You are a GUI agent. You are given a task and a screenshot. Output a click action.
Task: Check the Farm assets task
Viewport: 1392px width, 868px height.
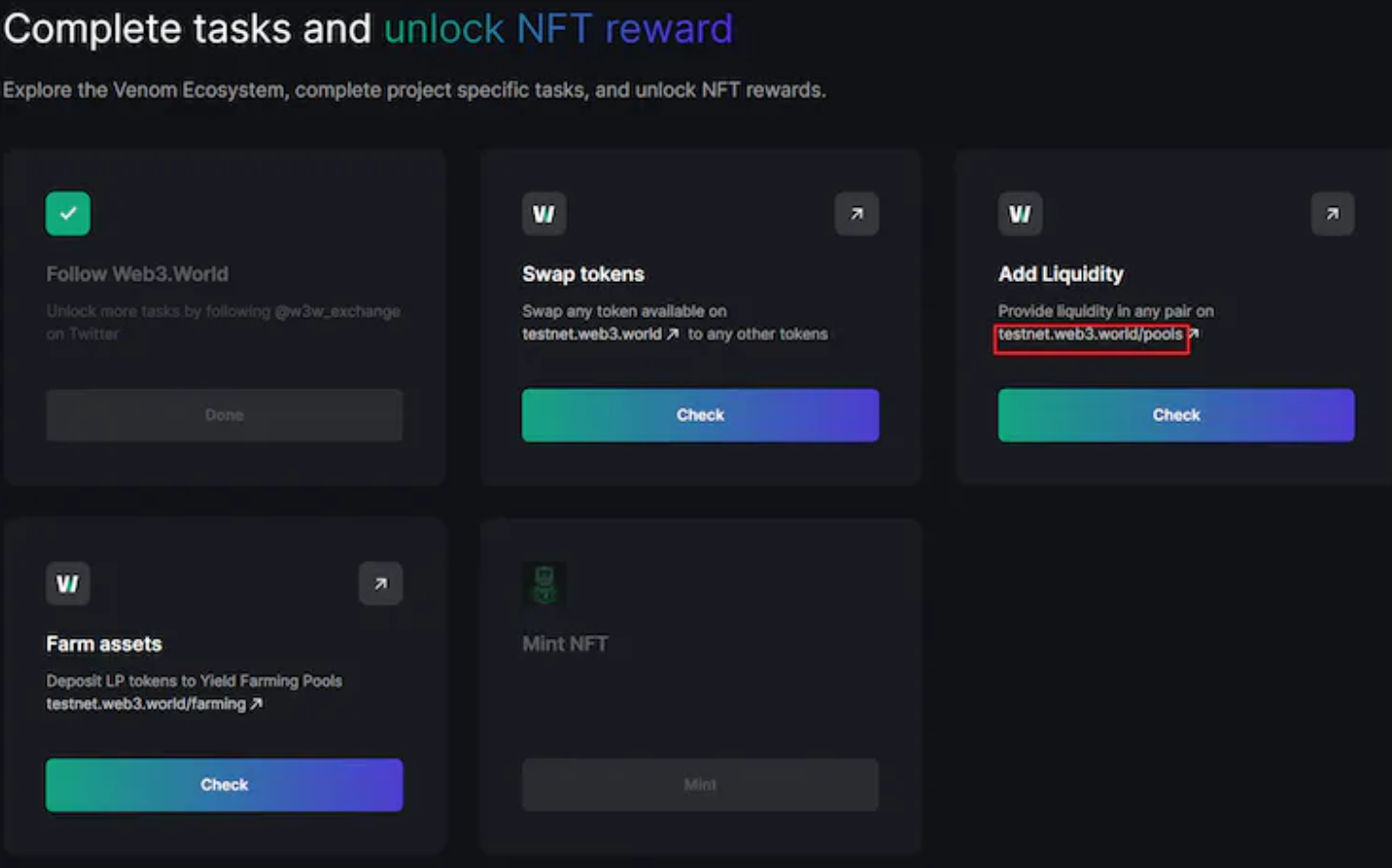(x=225, y=784)
